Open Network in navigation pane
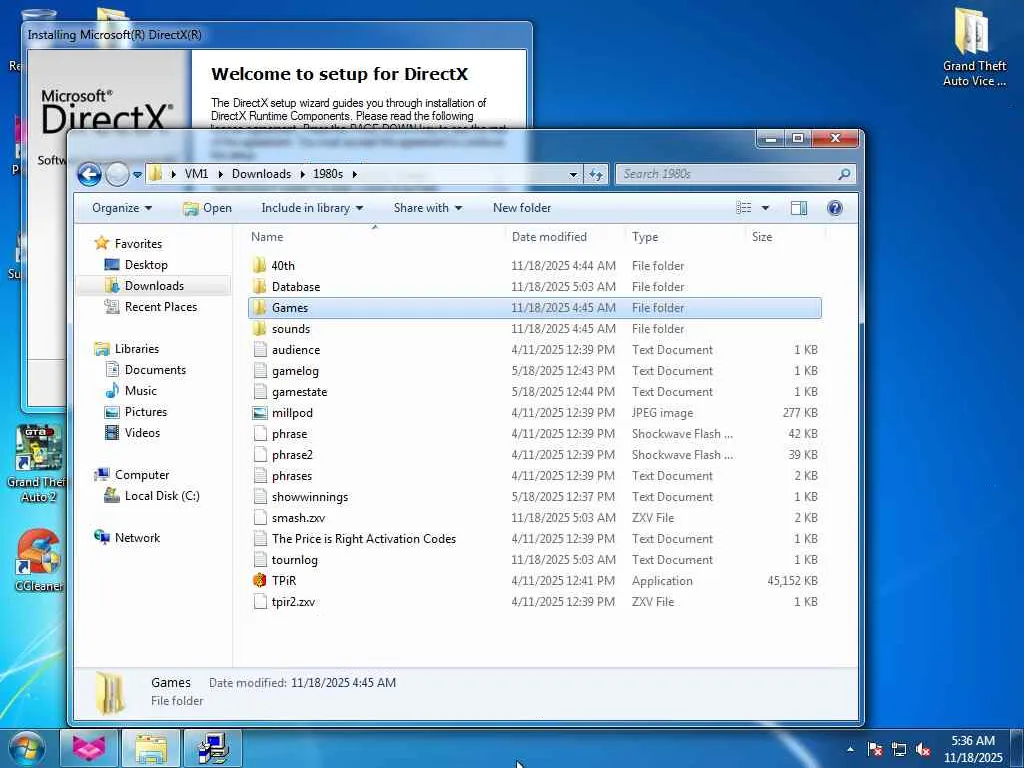This screenshot has height=768, width=1024. click(x=137, y=537)
